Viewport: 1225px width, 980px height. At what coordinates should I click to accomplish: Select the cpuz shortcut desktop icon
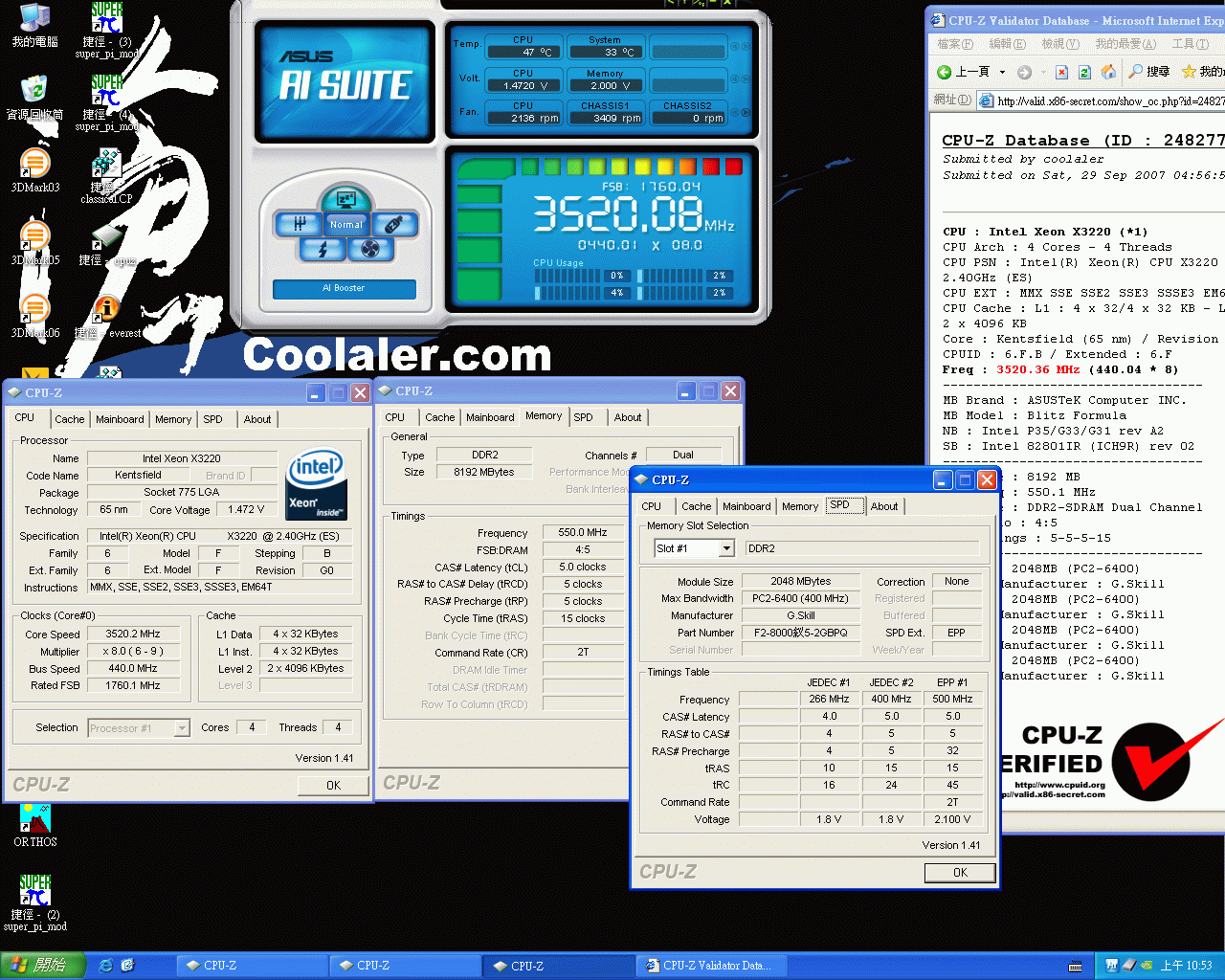[107, 245]
